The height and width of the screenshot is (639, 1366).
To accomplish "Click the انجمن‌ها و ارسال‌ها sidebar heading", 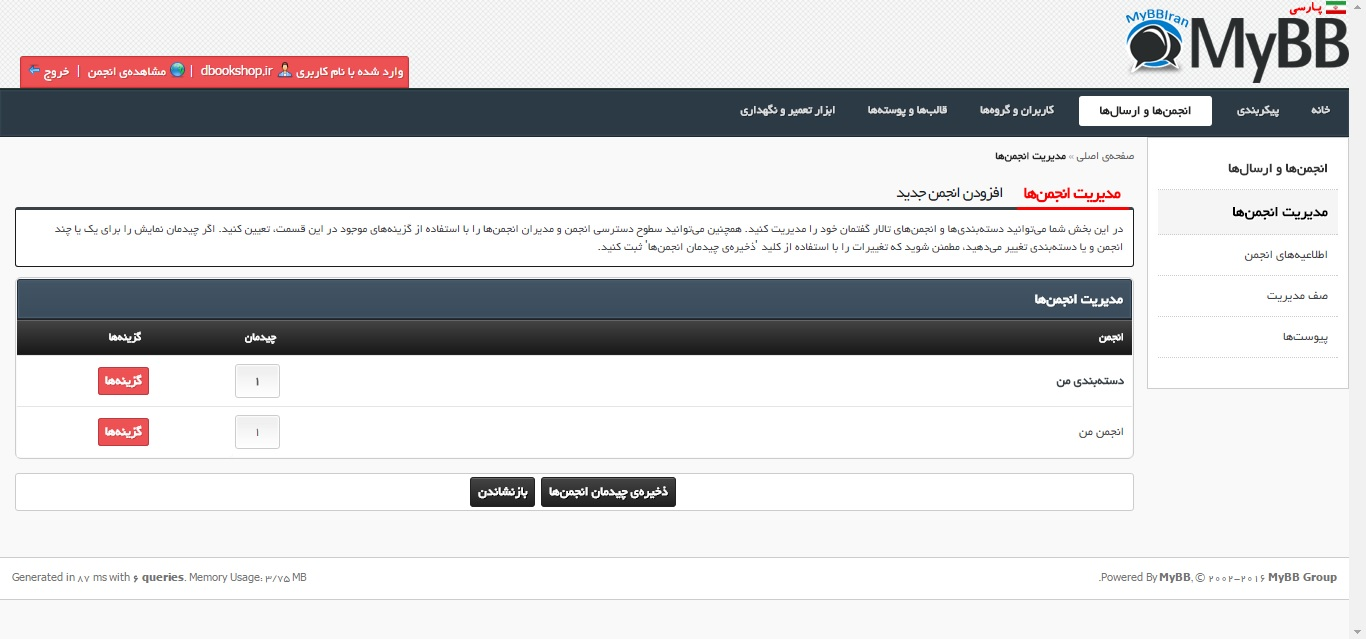I will tap(1277, 168).
